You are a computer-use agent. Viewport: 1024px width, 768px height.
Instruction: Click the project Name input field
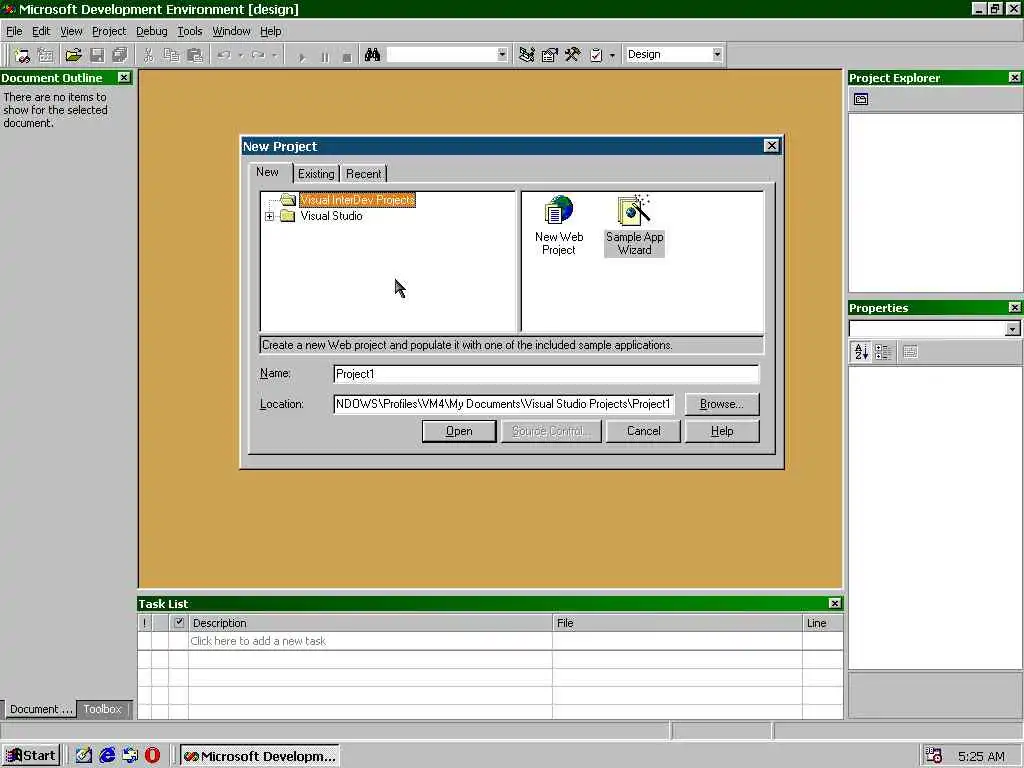(546, 374)
